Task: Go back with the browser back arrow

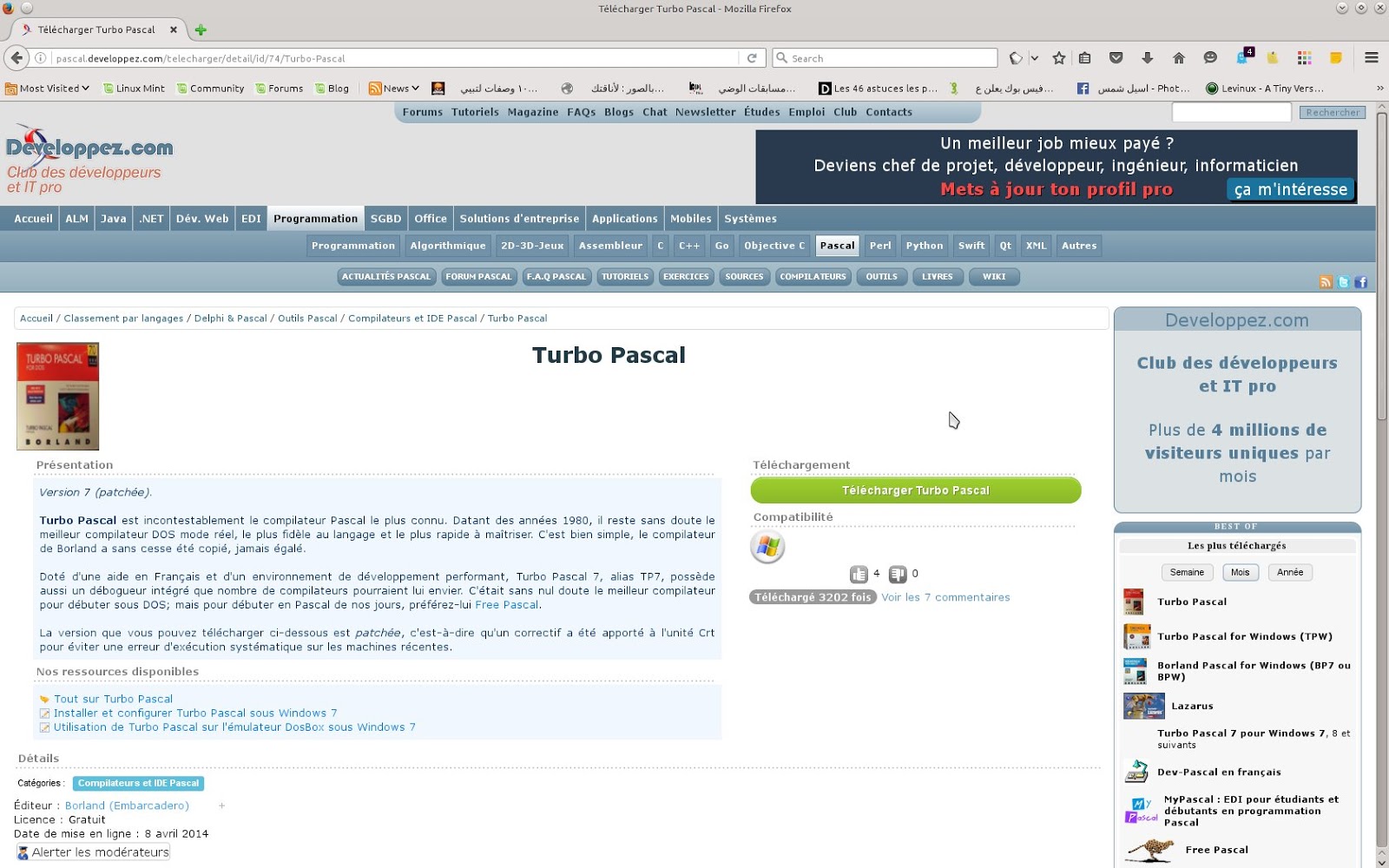Action: point(16,58)
